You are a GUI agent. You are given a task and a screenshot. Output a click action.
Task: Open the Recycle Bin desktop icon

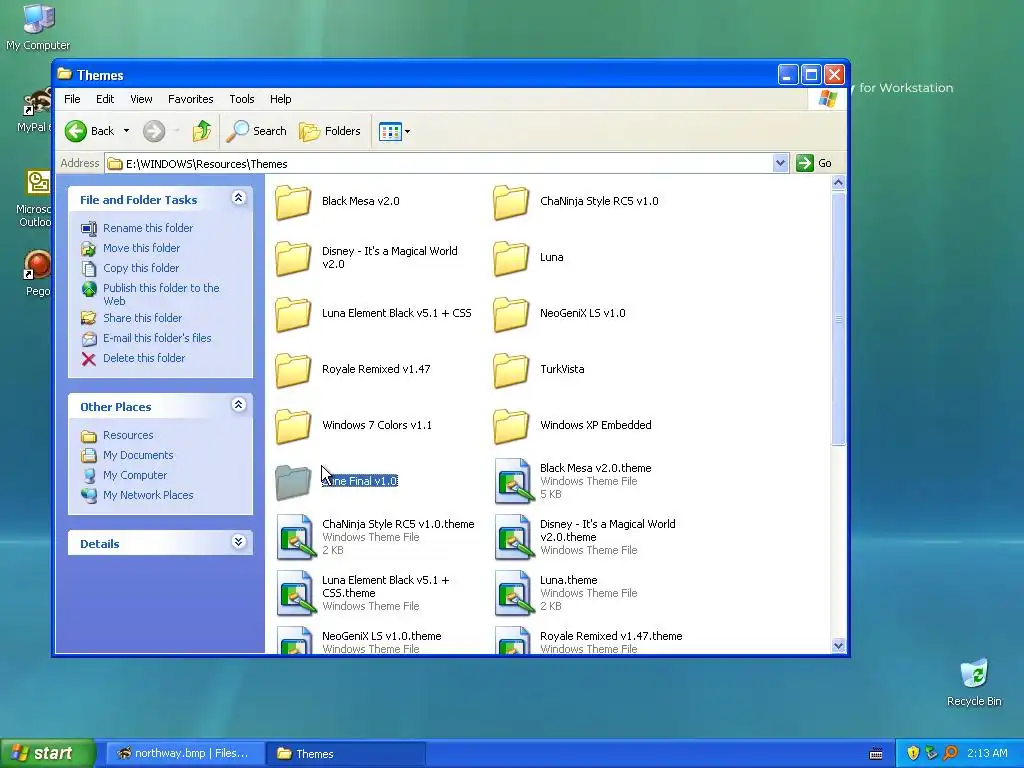[974, 682]
